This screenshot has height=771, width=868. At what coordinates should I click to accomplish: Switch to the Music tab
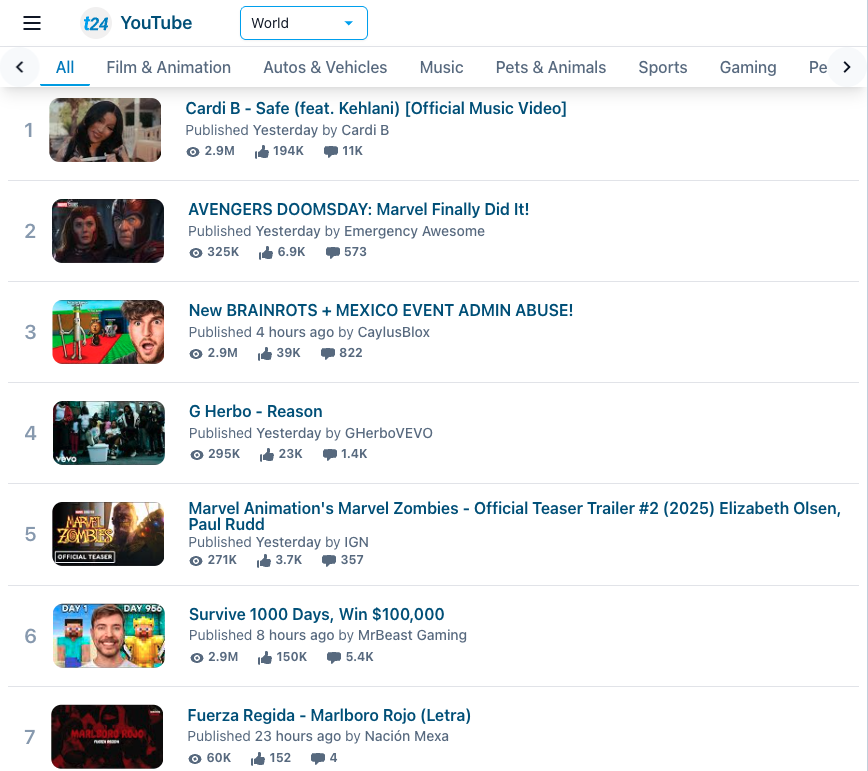[x=441, y=68]
